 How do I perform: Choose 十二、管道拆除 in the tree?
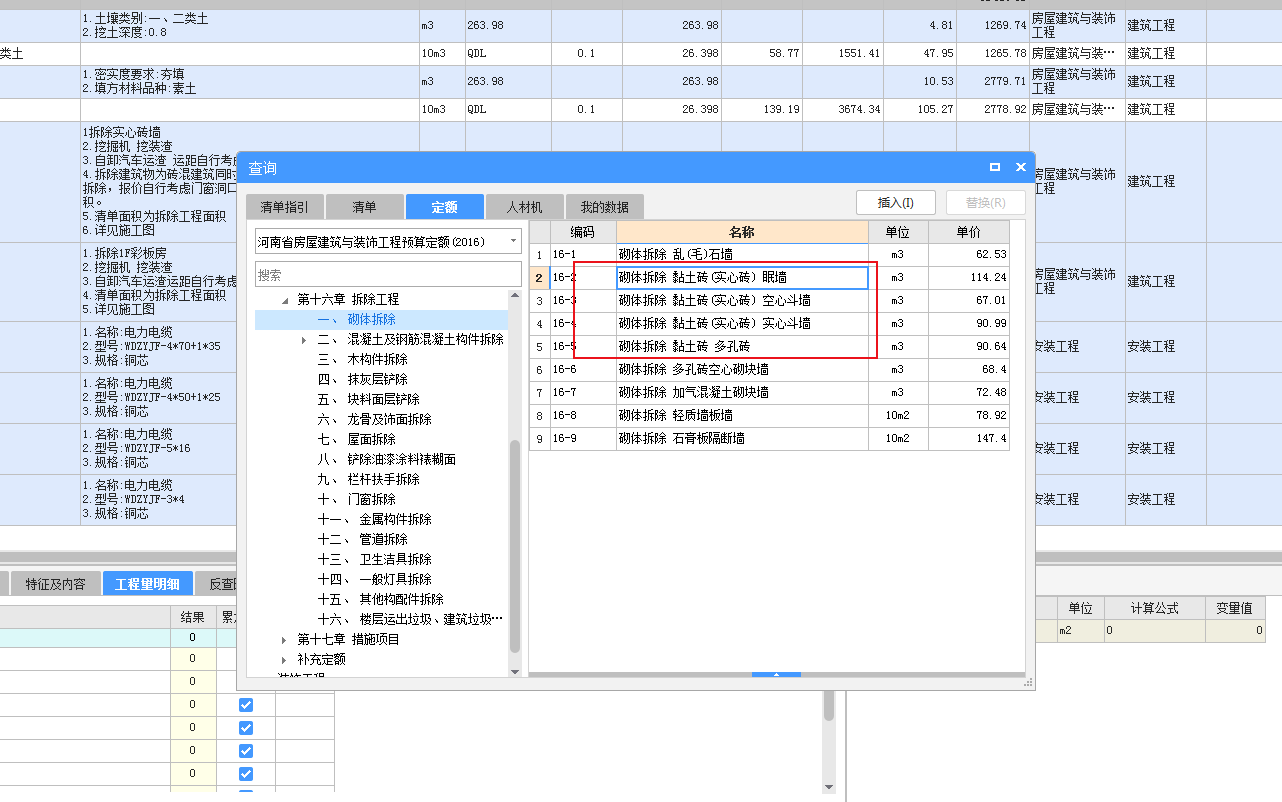pos(362,539)
